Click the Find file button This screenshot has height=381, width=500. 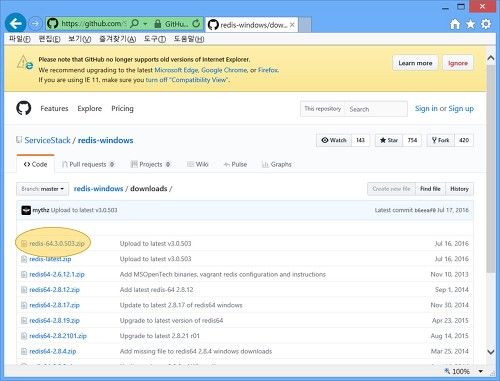[430, 189]
